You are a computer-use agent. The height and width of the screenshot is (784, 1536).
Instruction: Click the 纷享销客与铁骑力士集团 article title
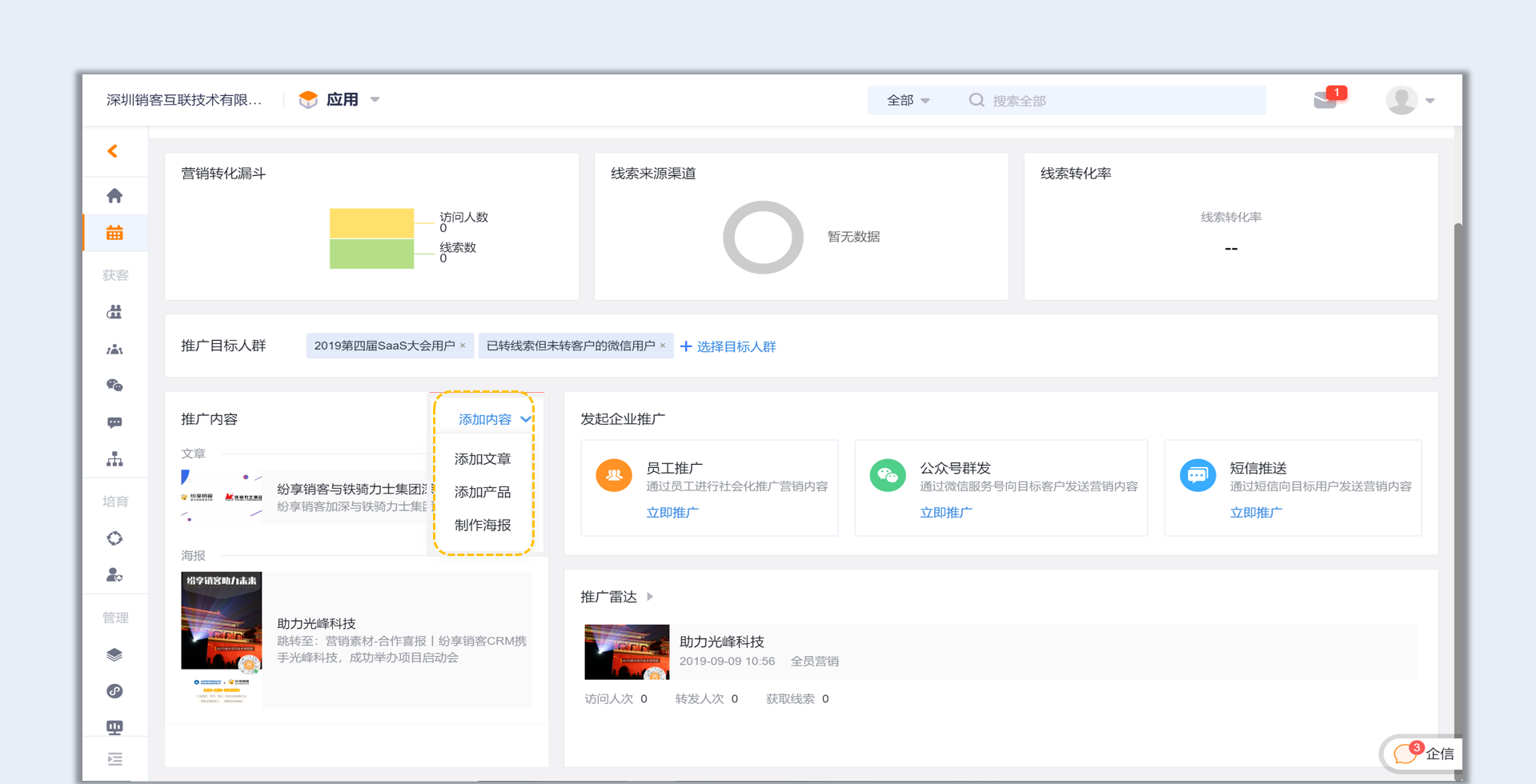coord(353,489)
